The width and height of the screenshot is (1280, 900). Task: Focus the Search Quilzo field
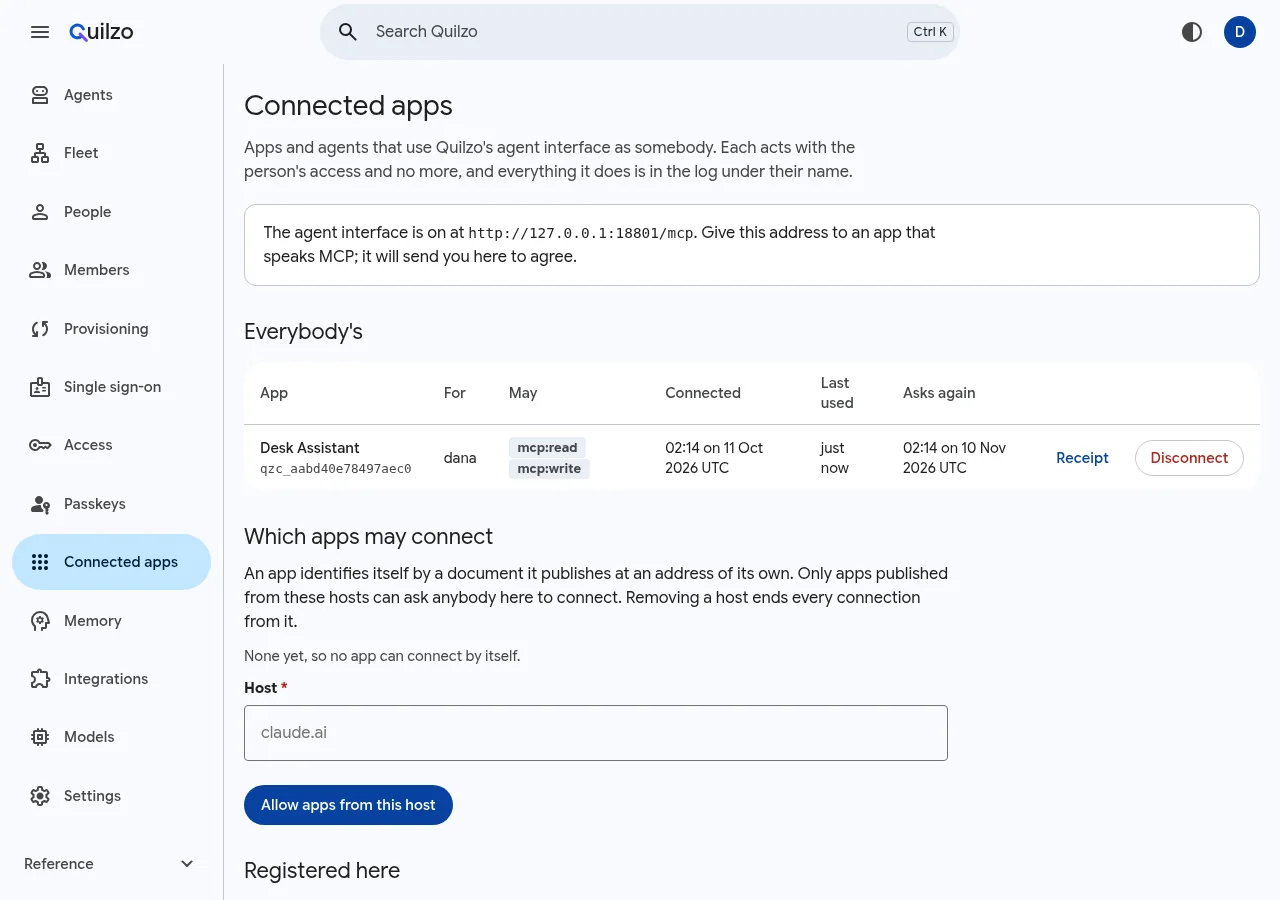(640, 32)
